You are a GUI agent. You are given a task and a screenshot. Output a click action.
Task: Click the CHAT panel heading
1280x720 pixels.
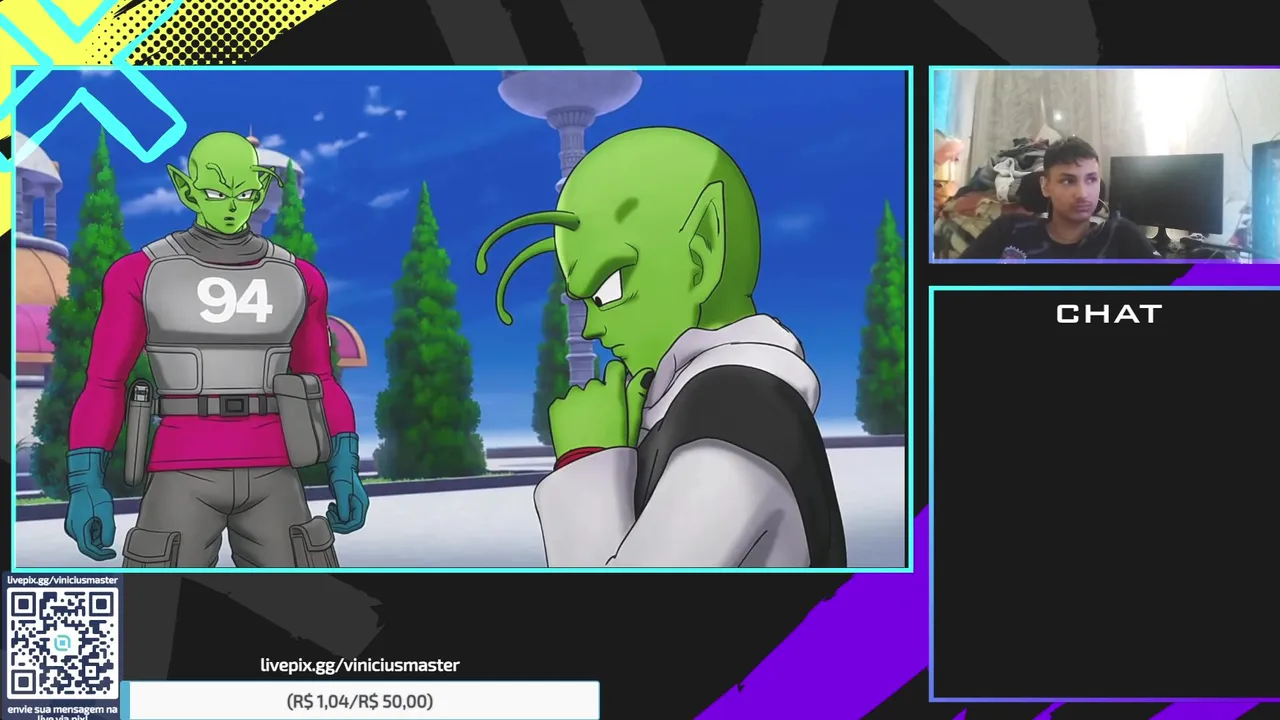pyautogui.click(x=1109, y=314)
